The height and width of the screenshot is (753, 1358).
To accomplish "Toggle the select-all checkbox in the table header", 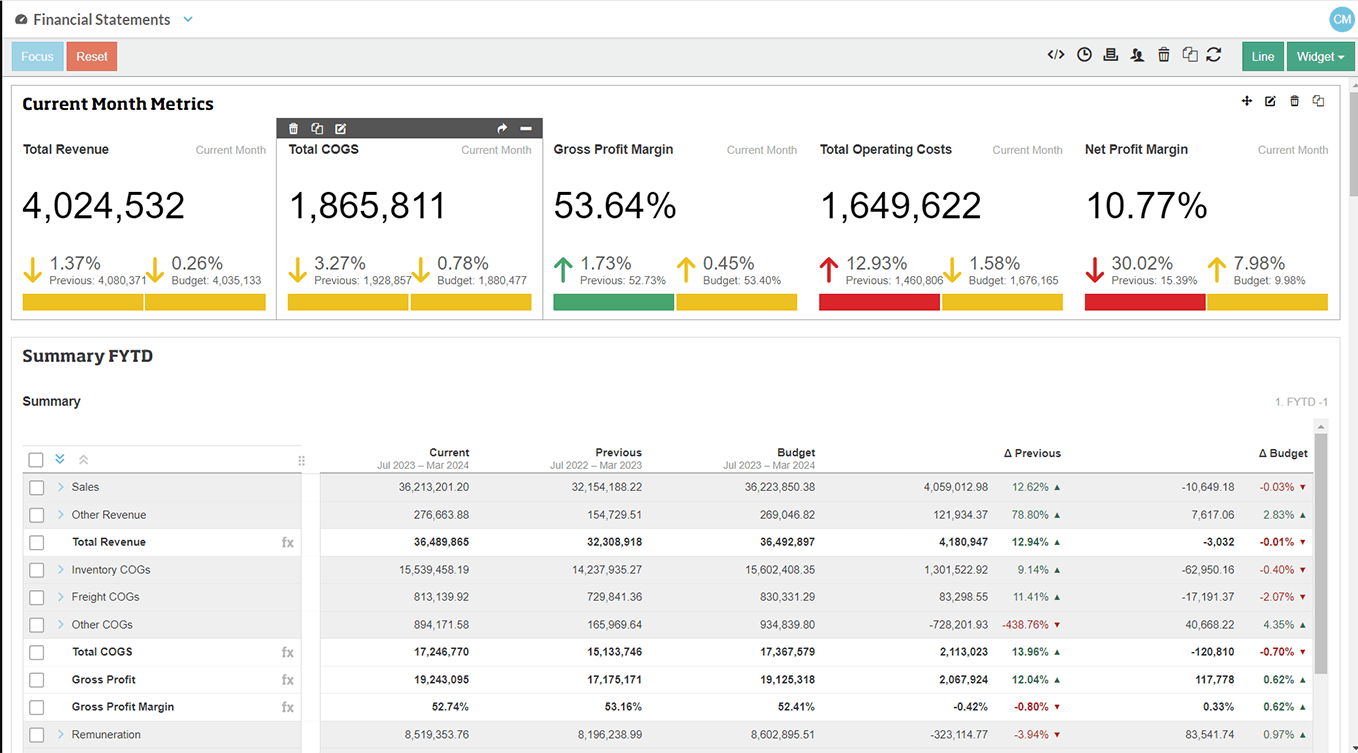I will point(36,459).
